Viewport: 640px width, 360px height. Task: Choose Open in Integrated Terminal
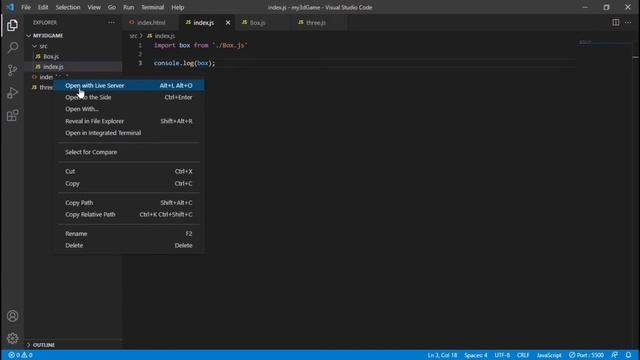[x=129, y=133]
